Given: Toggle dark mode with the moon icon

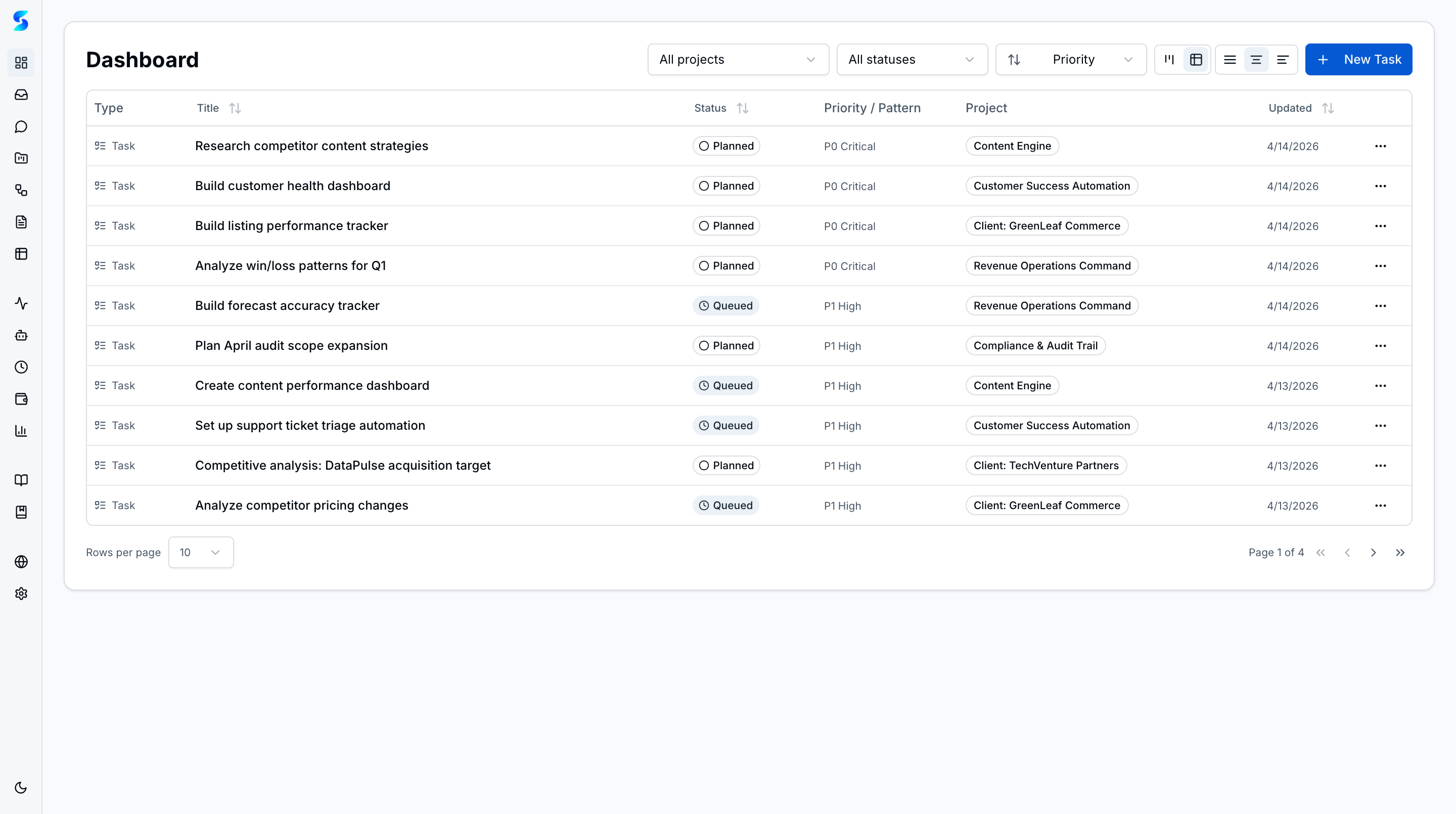Looking at the screenshot, I should tap(21, 787).
